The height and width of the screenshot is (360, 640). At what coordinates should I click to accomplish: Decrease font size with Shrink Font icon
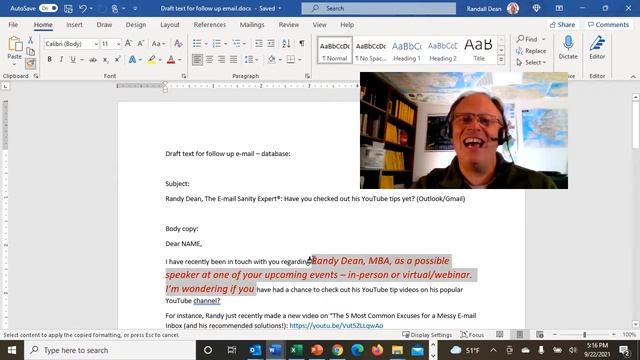(140, 43)
